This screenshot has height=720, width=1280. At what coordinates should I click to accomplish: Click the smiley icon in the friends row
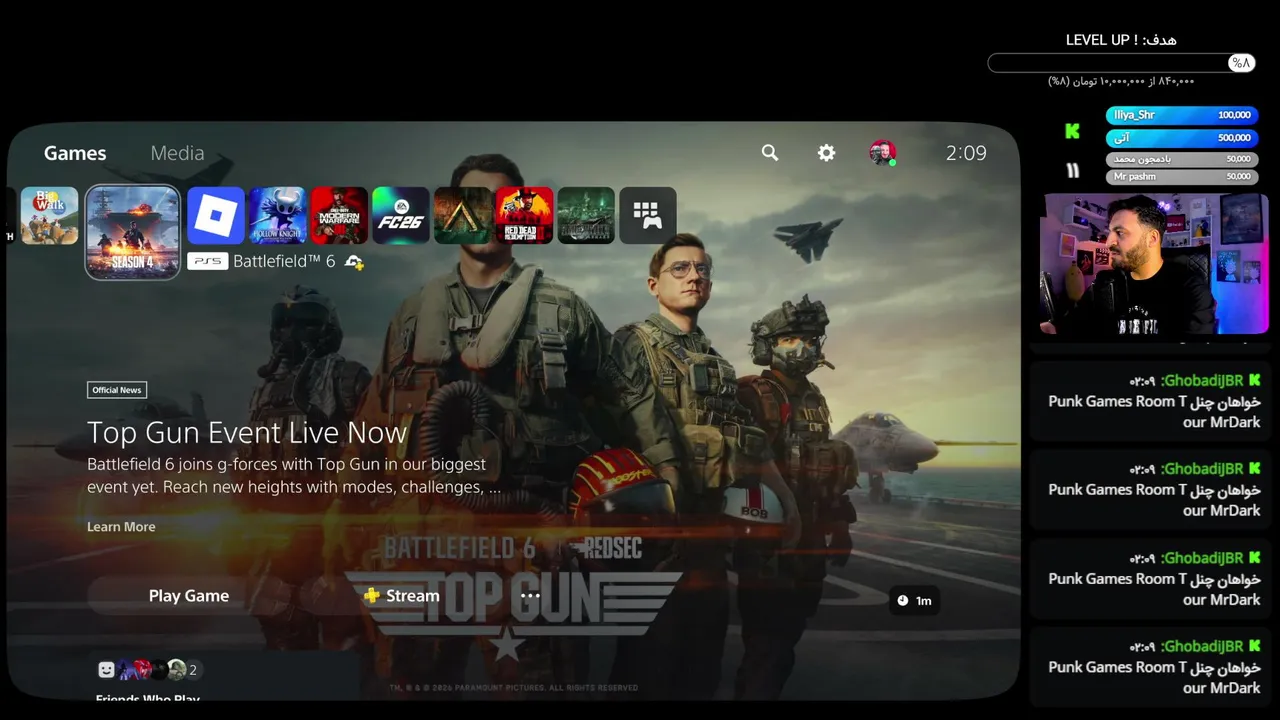107,670
